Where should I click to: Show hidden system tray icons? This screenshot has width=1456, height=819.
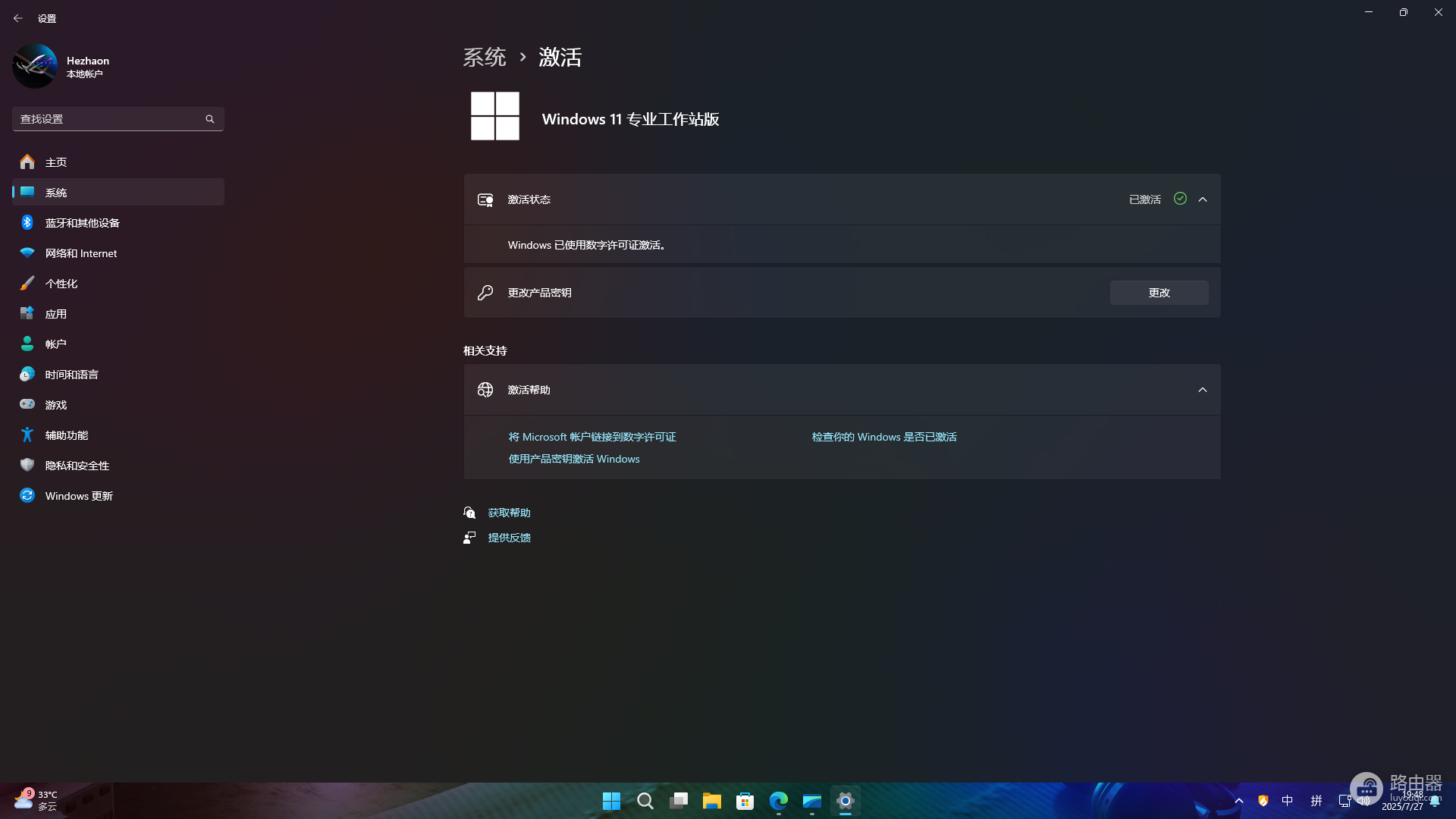coord(1239,801)
